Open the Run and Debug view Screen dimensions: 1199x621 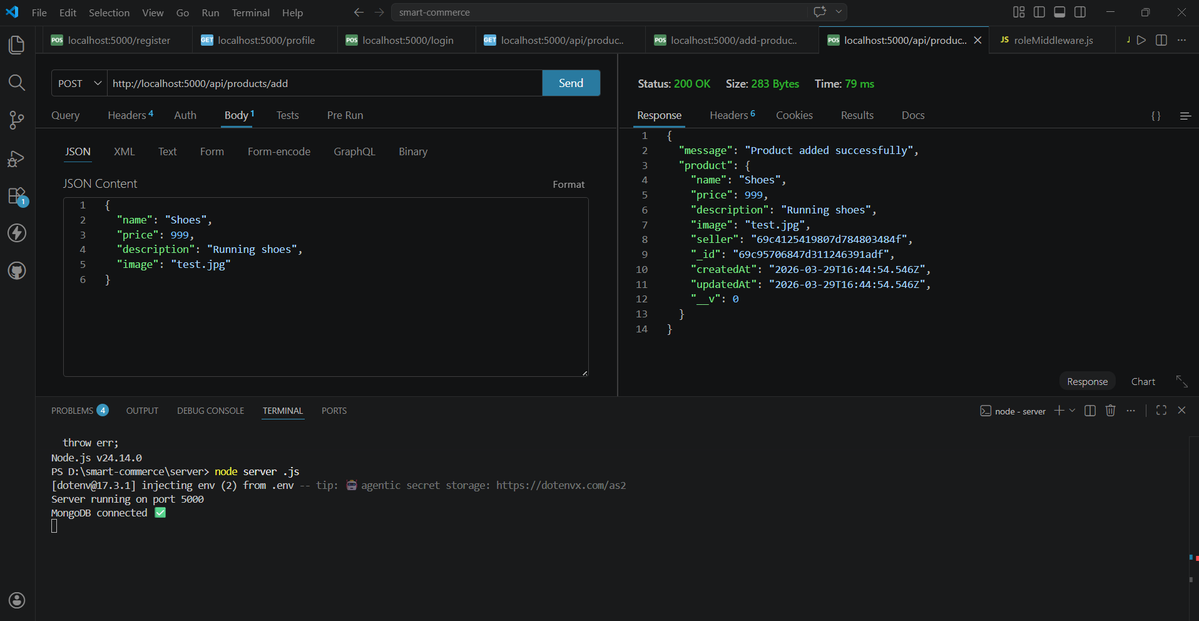pos(17,158)
